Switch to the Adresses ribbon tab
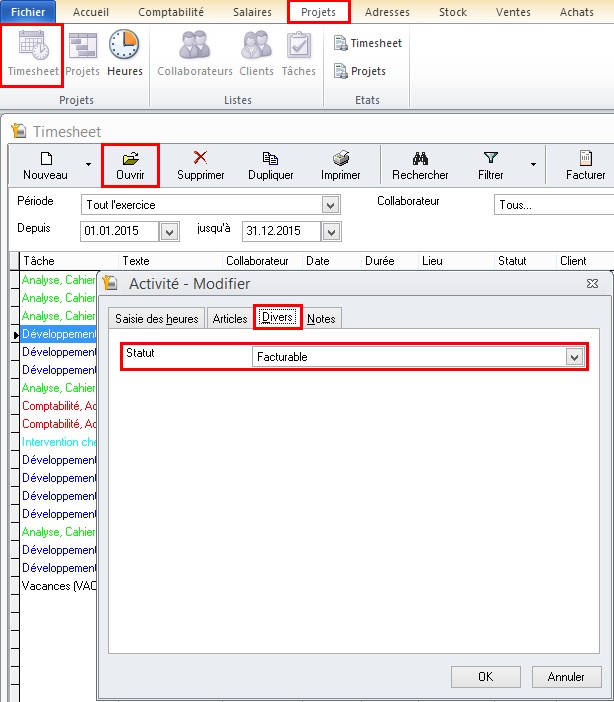614x702 pixels. point(387,12)
